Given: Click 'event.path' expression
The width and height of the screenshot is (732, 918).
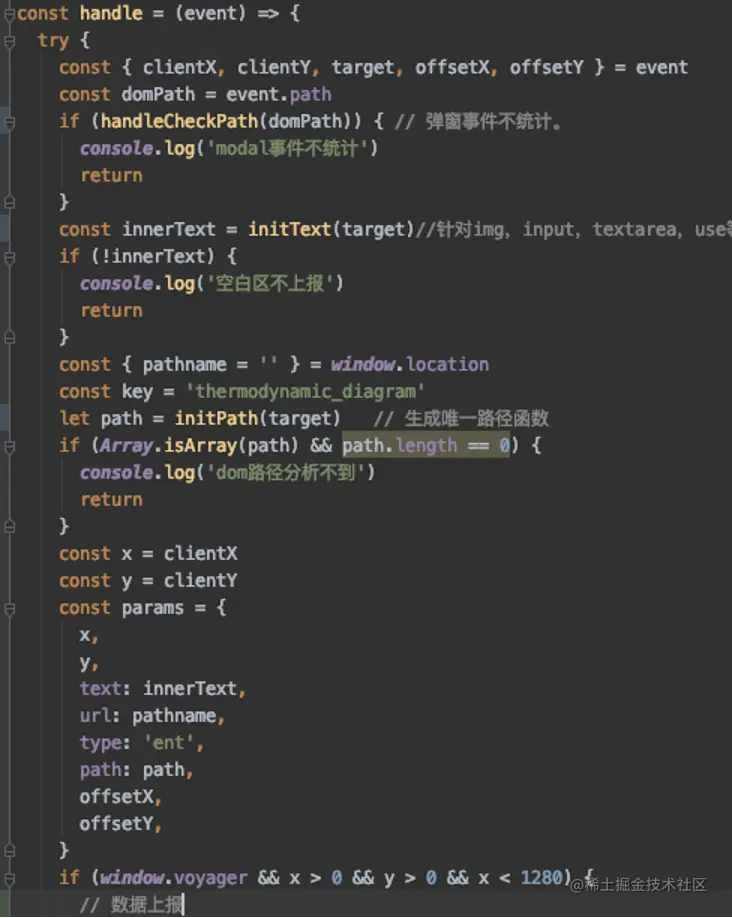Looking at the screenshot, I should [279, 95].
